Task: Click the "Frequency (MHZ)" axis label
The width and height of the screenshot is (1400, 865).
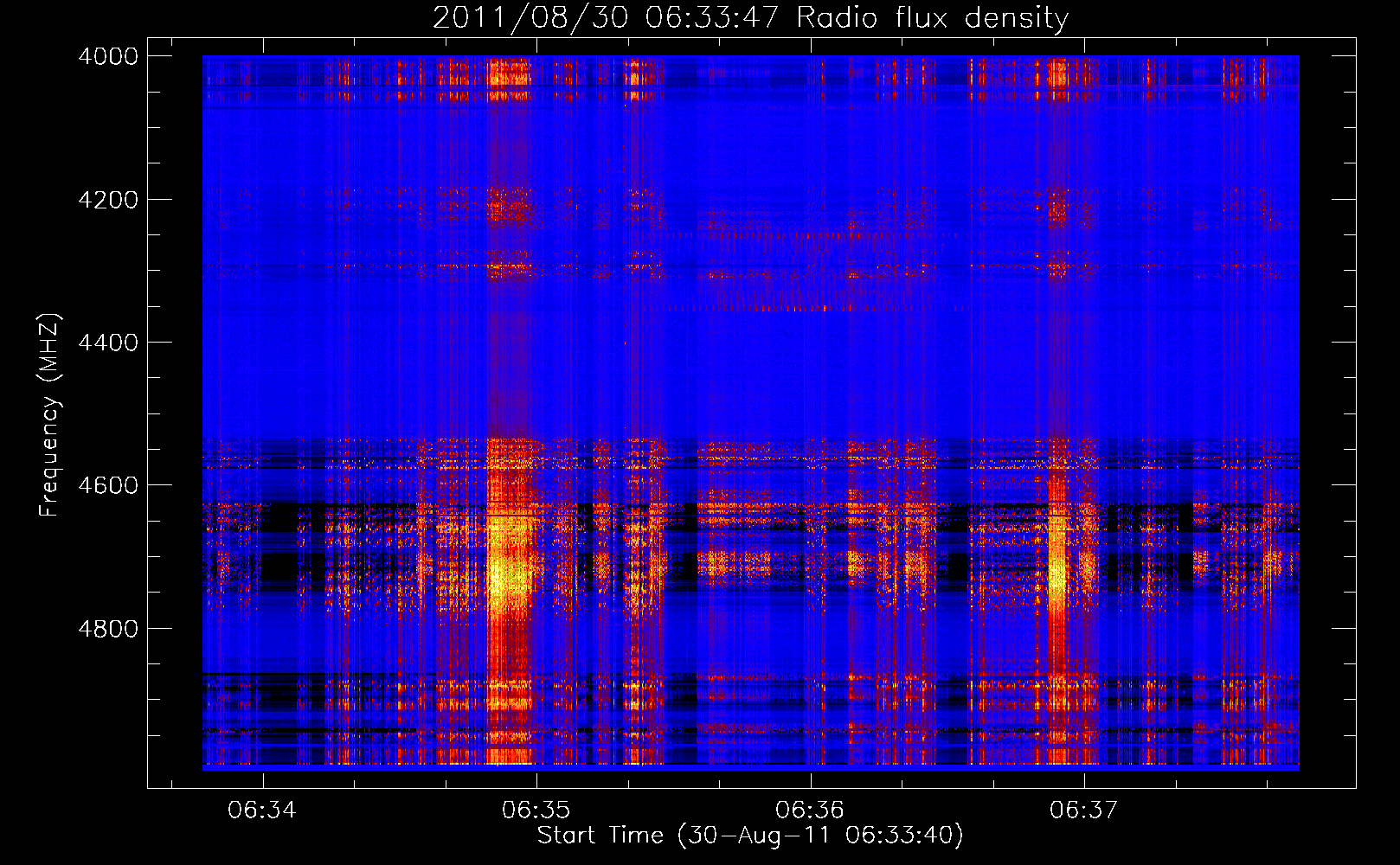Action: point(49,415)
